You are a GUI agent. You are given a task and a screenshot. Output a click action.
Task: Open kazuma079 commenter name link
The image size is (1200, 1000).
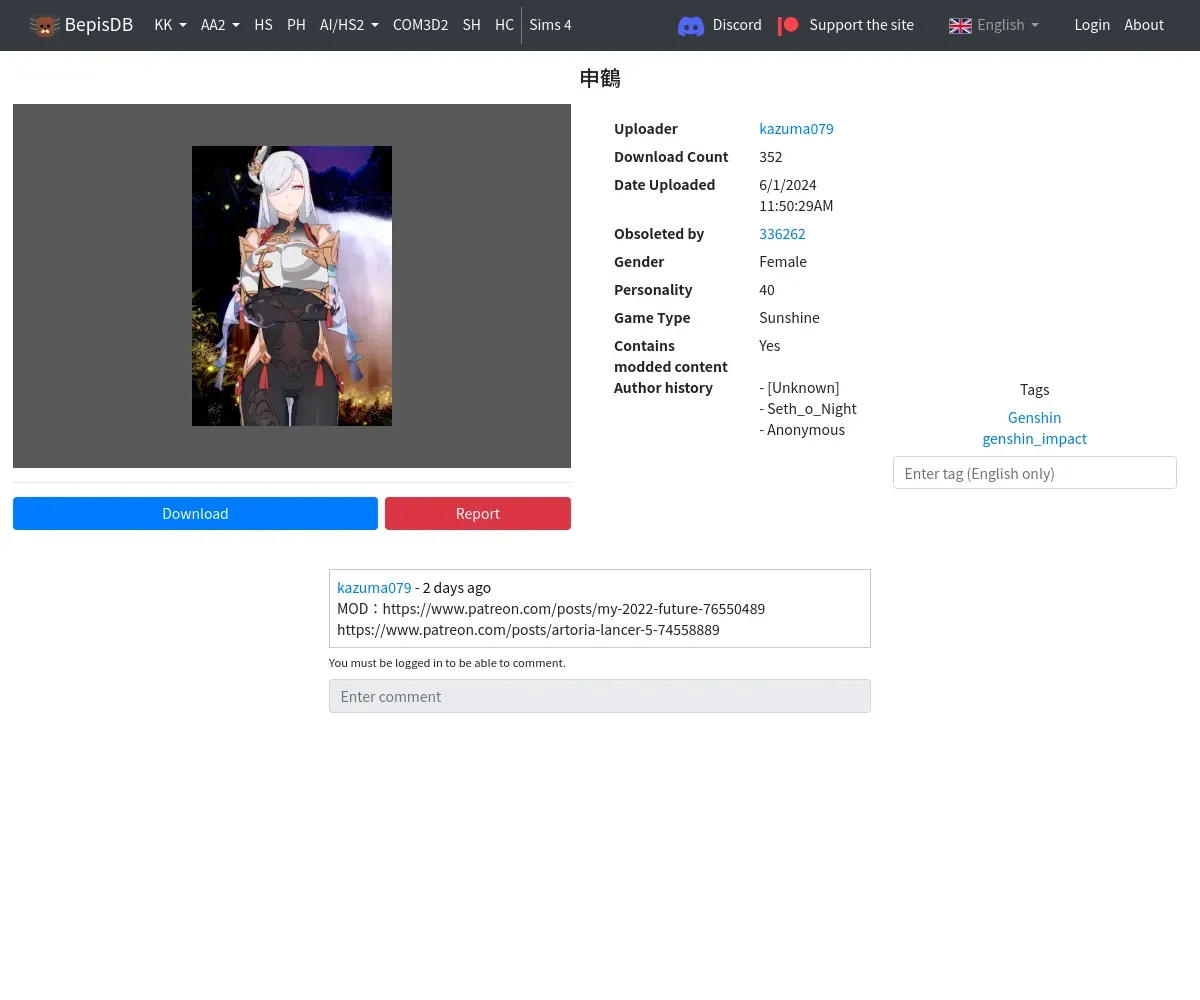click(x=374, y=588)
